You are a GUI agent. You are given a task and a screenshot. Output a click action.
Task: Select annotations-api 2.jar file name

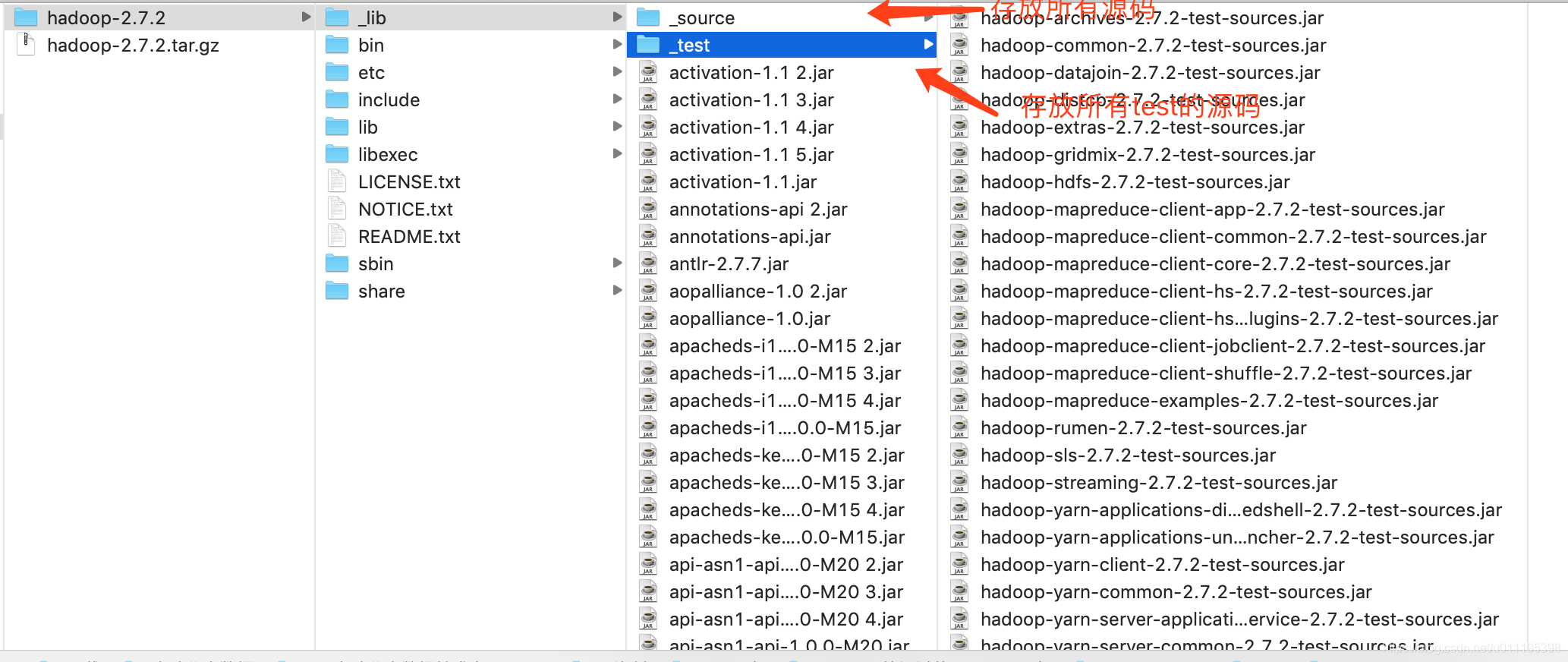pos(758,209)
